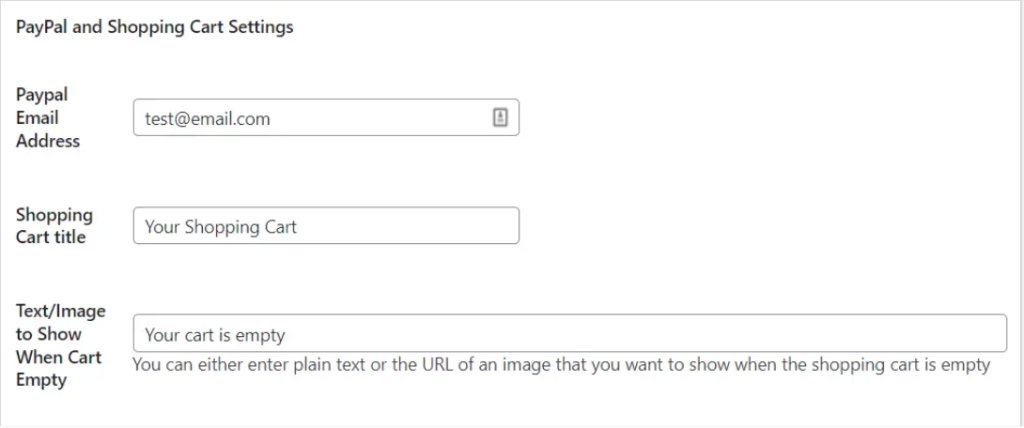This screenshot has height=428, width=1024.
Task: Click the word "Empty" in the cart-empty label
Action: pos(41,380)
